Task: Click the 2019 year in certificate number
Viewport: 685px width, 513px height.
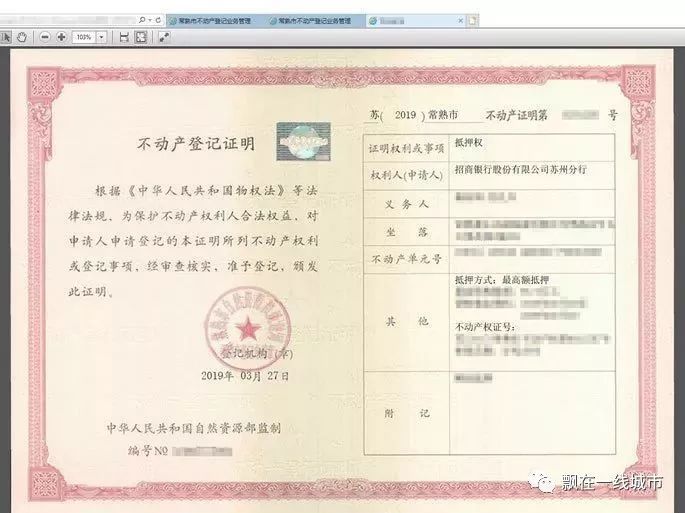Action: pos(405,115)
